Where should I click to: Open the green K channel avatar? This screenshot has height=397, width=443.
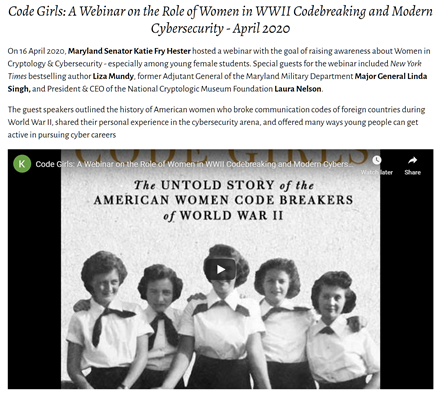point(22,164)
